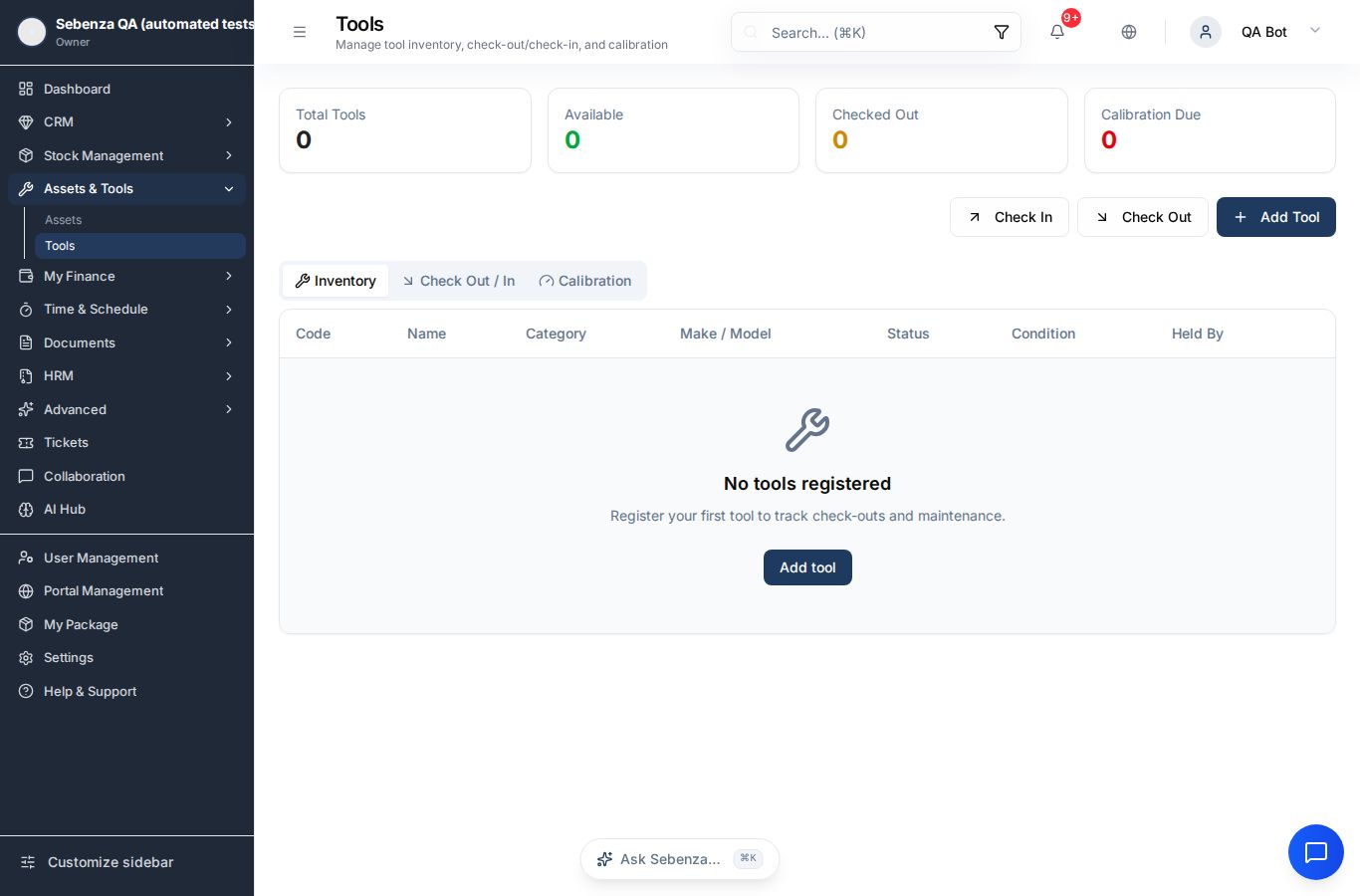1360x896 pixels.
Task: Click the Customize sidebar sliders icon
Action: tap(28, 862)
